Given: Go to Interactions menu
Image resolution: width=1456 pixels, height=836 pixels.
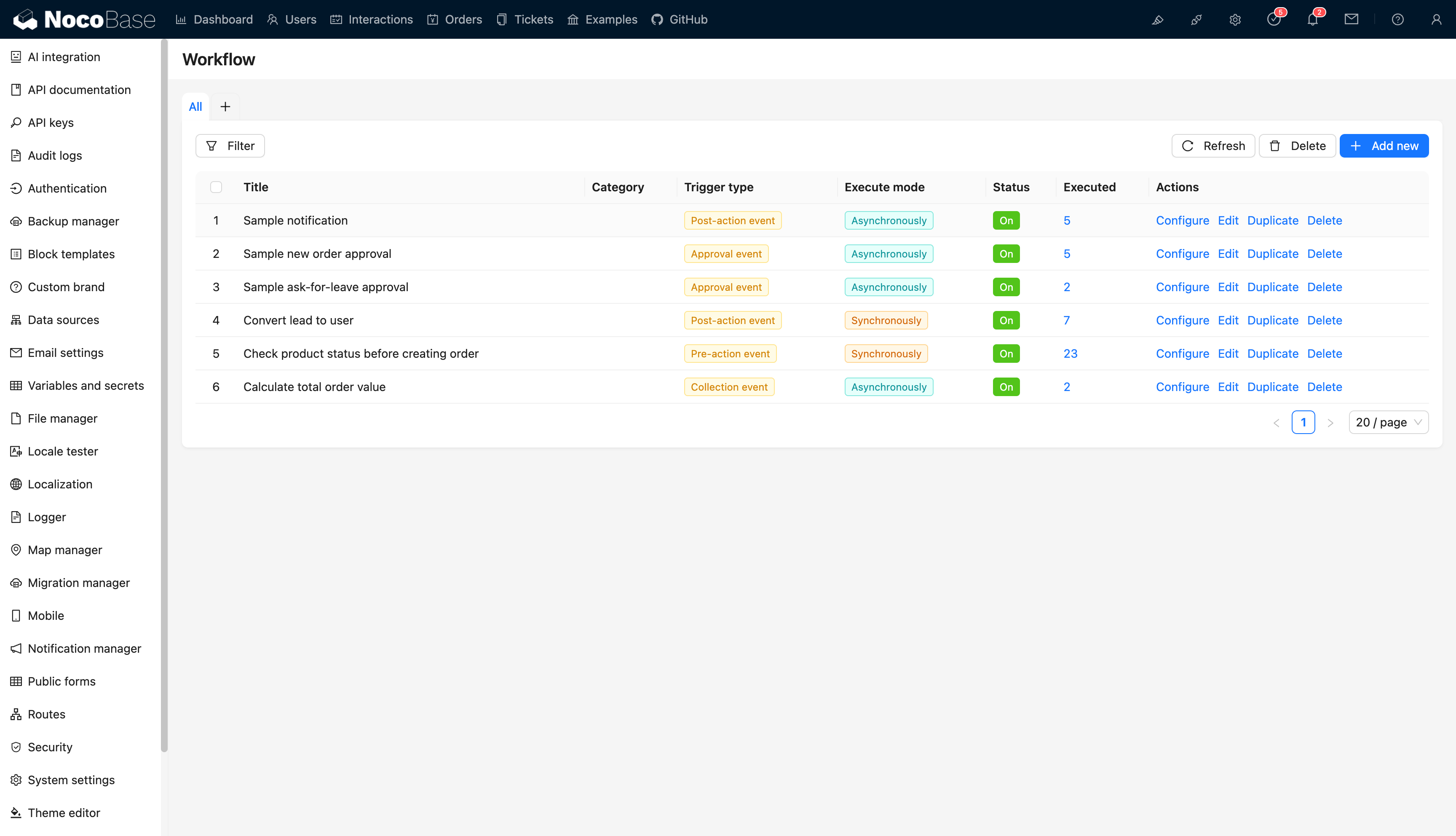Looking at the screenshot, I should tap(371, 19).
